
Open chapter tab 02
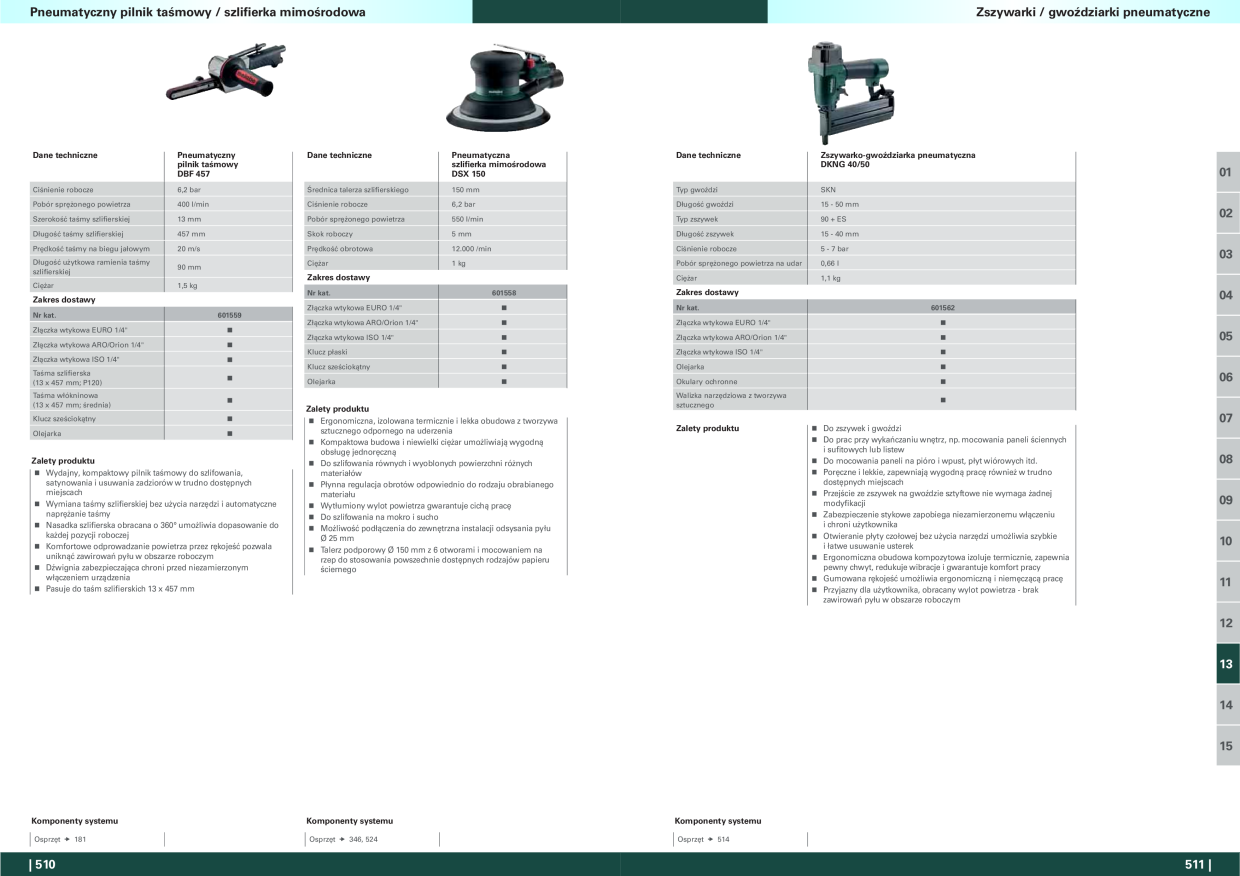tap(1228, 213)
